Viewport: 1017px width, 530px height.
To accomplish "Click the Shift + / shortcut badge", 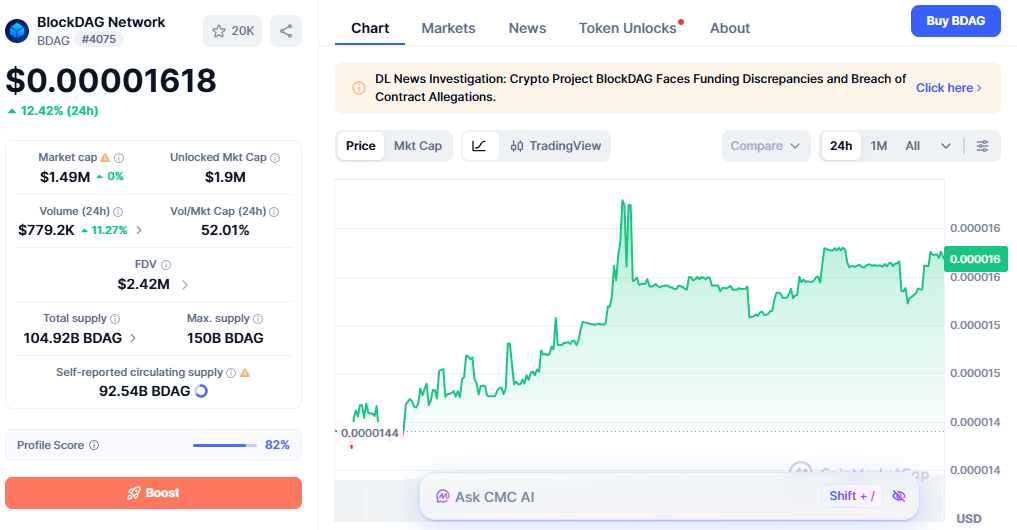I will coord(852,496).
